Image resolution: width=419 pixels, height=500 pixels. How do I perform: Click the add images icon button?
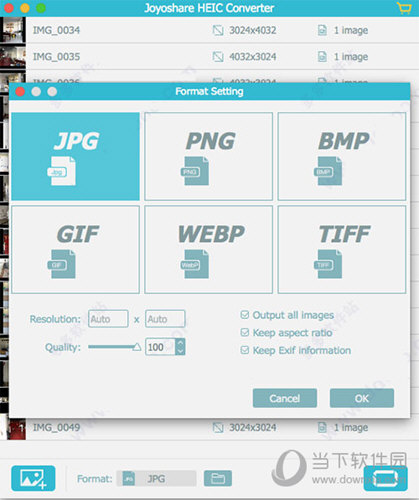tap(33, 478)
